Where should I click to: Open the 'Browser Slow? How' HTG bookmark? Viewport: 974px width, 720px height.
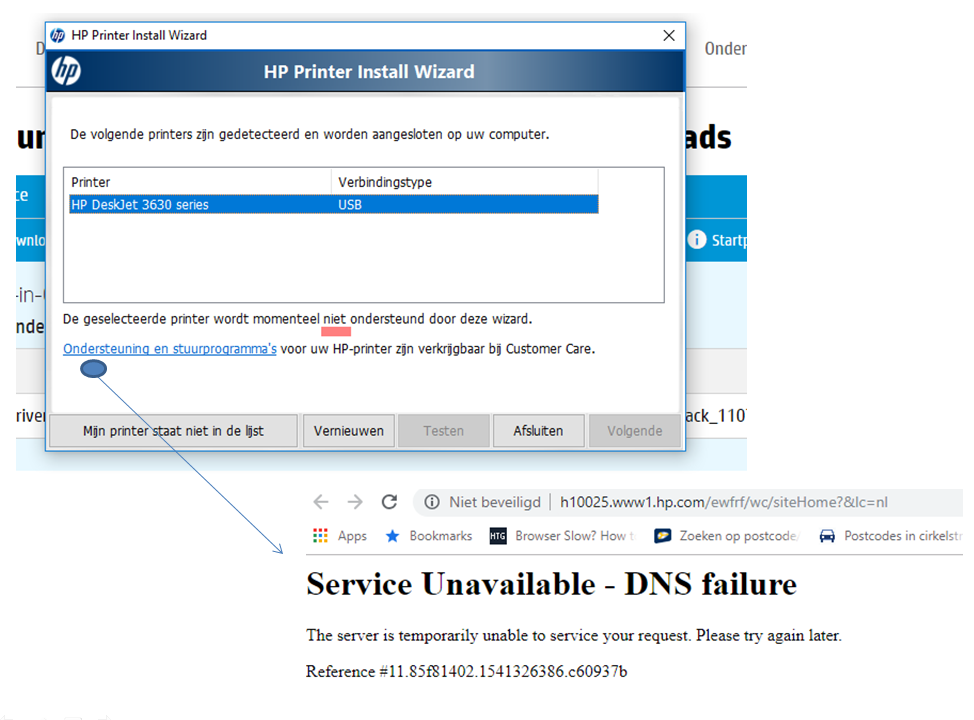[497, 536]
